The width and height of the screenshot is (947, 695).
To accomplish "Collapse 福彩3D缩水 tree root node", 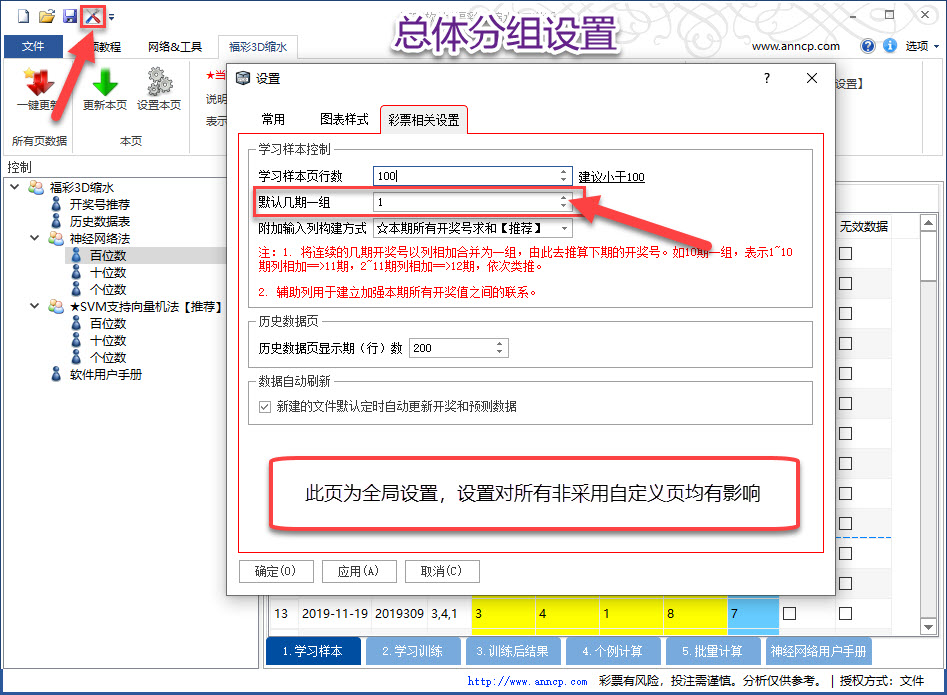I will pos(14,187).
